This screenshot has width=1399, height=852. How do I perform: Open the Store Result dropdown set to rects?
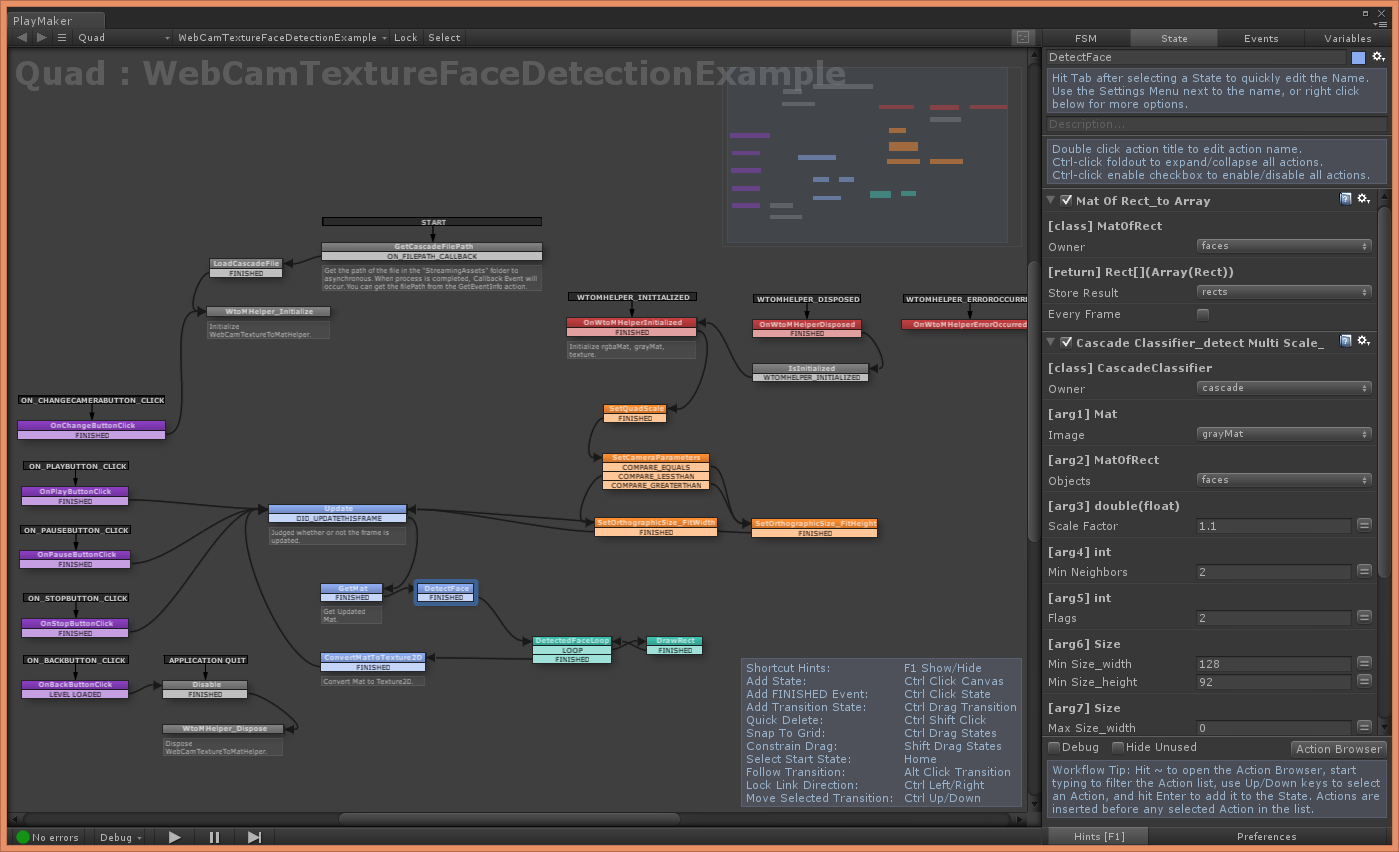(1283, 292)
